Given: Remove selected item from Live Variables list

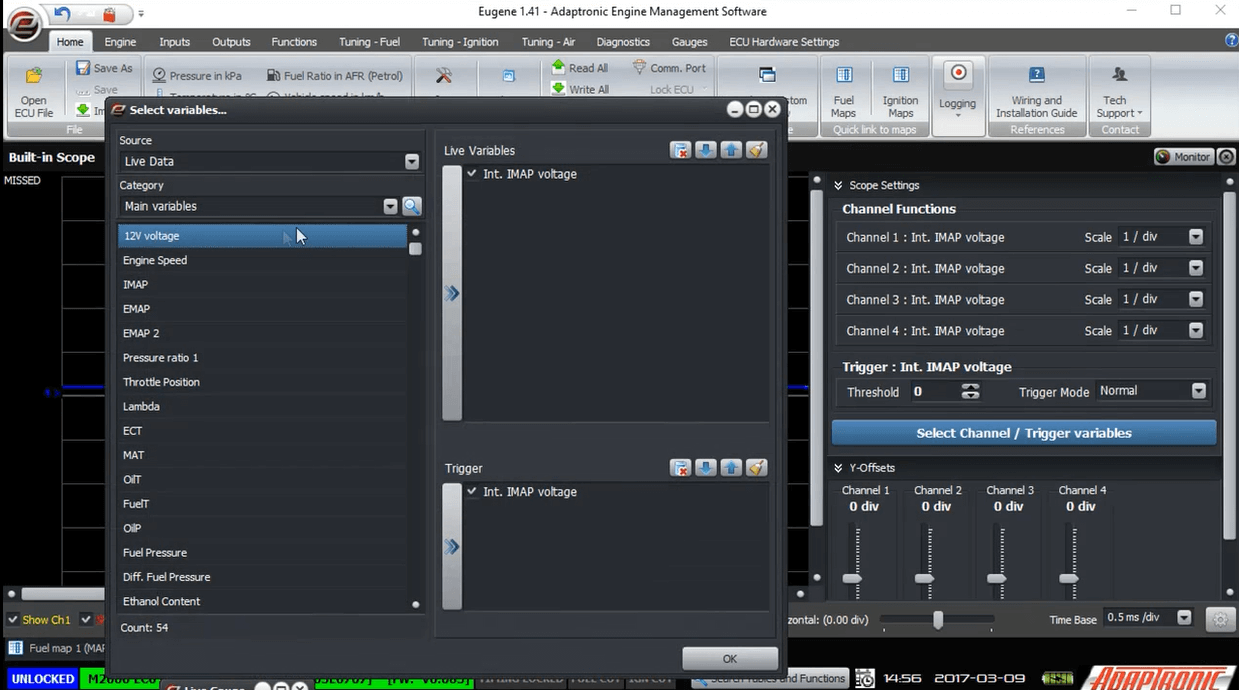Looking at the screenshot, I should point(680,150).
